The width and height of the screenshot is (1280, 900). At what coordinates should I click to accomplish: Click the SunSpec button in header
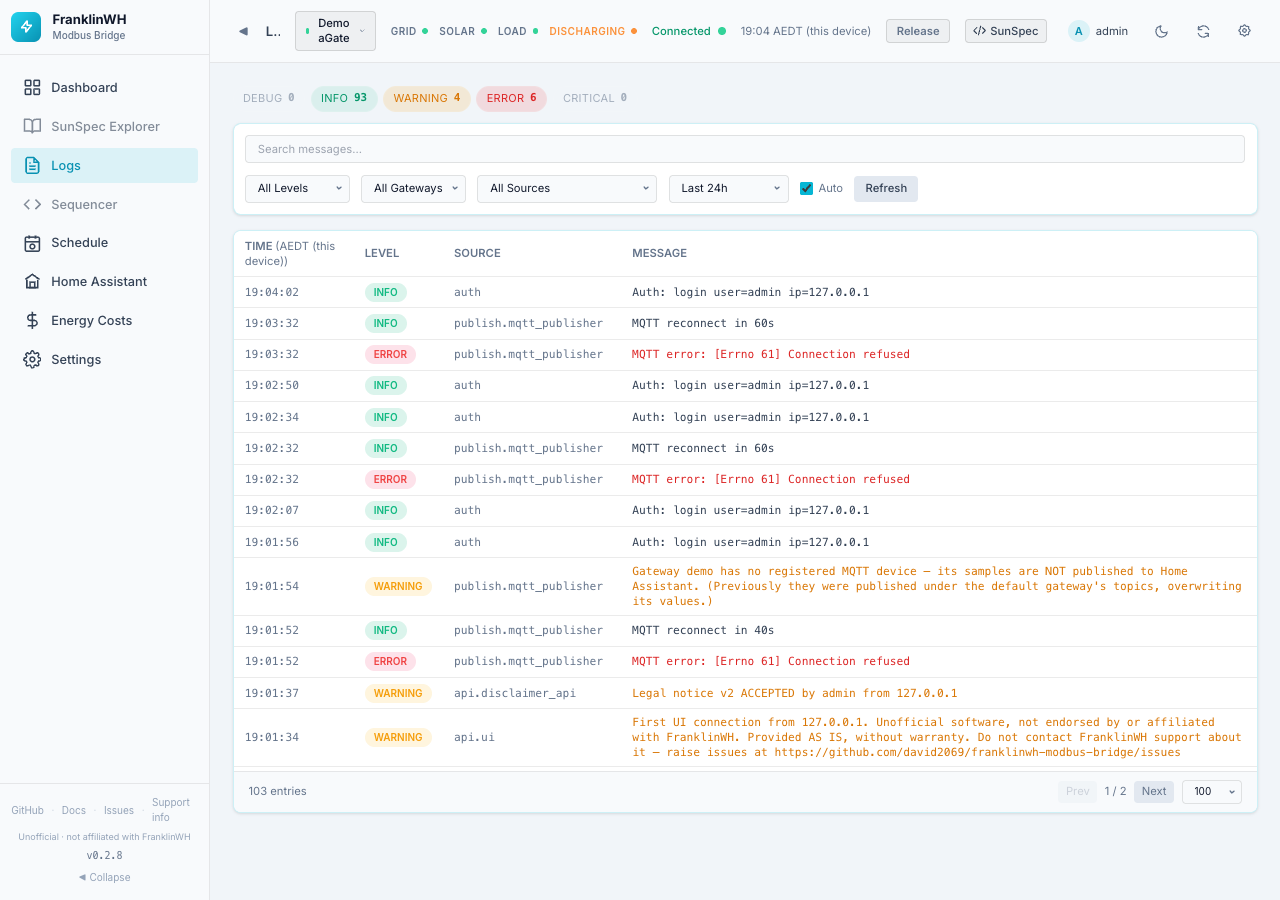(1006, 31)
